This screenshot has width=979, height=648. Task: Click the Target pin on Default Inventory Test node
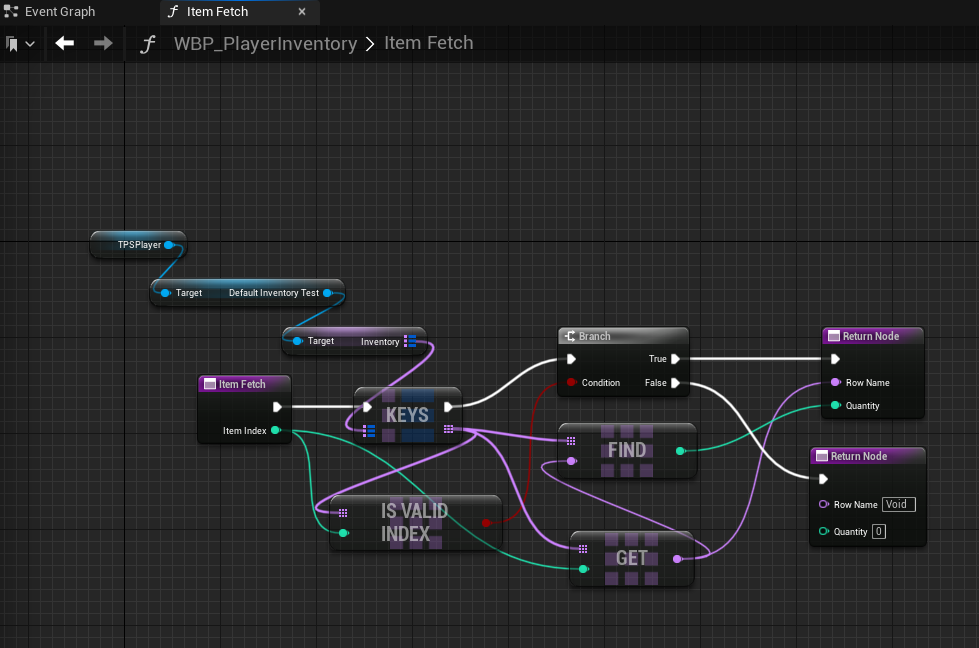click(x=165, y=293)
